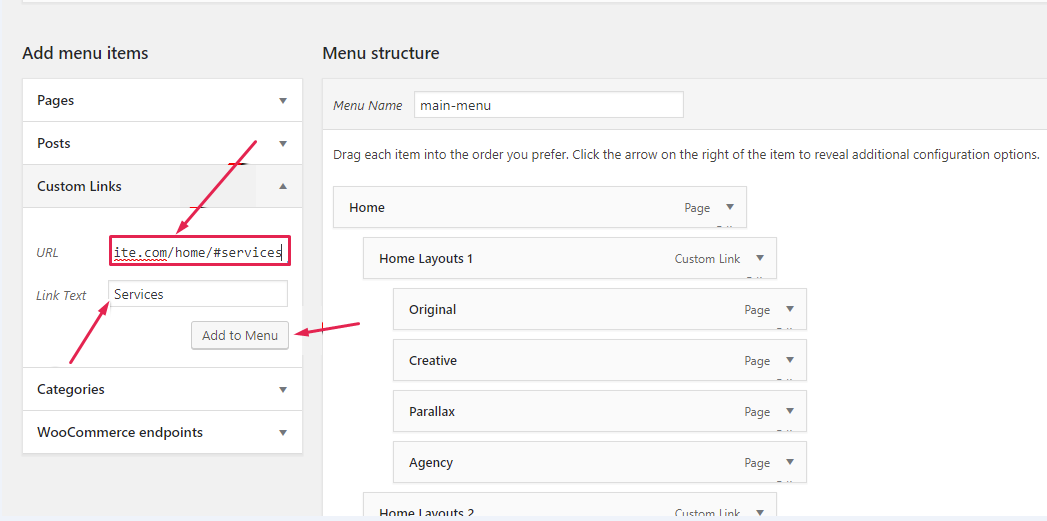Expand the Categories accordion section
Viewport: 1047px width, 521px height.
point(282,390)
